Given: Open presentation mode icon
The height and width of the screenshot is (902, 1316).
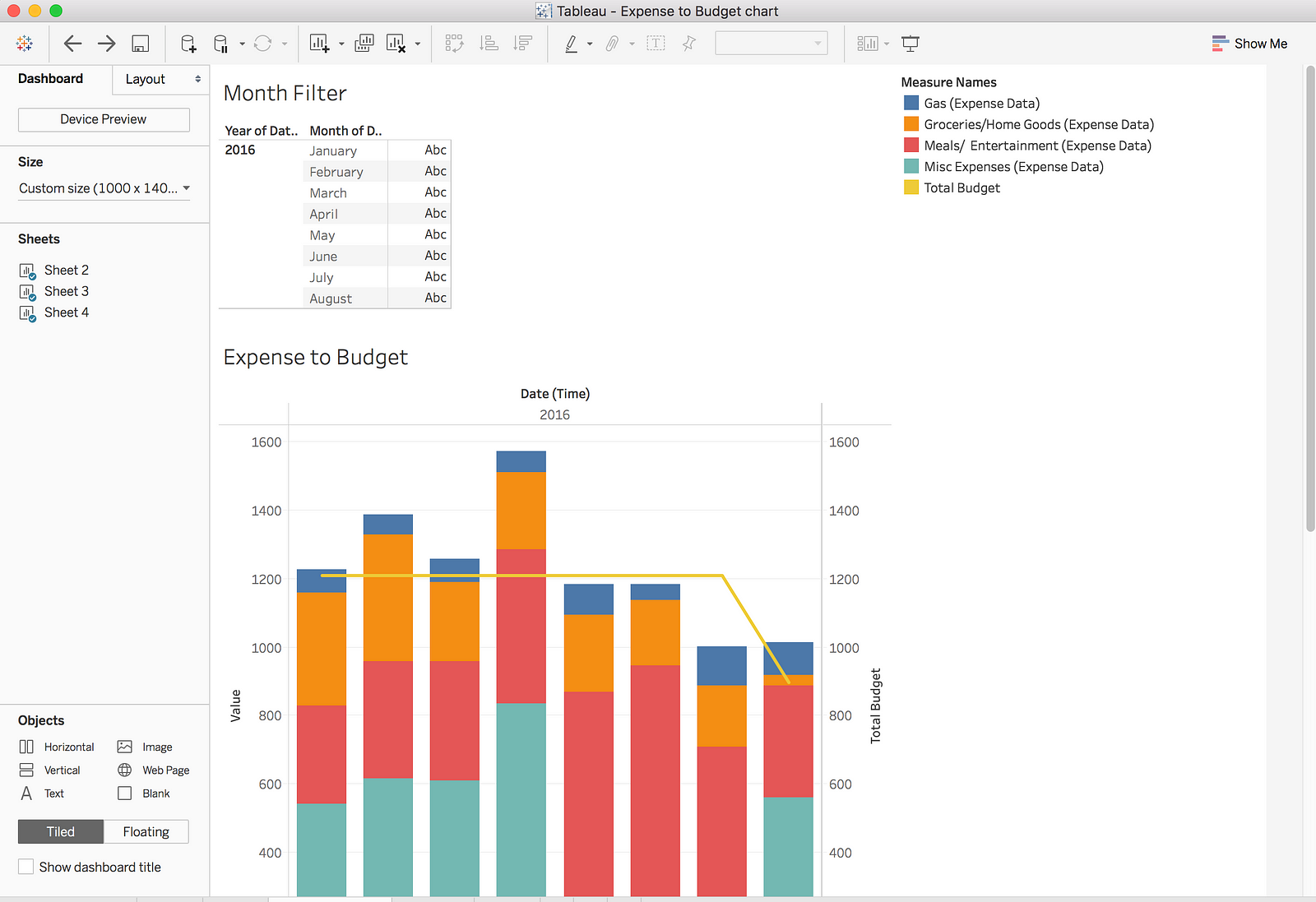Looking at the screenshot, I should point(911,44).
